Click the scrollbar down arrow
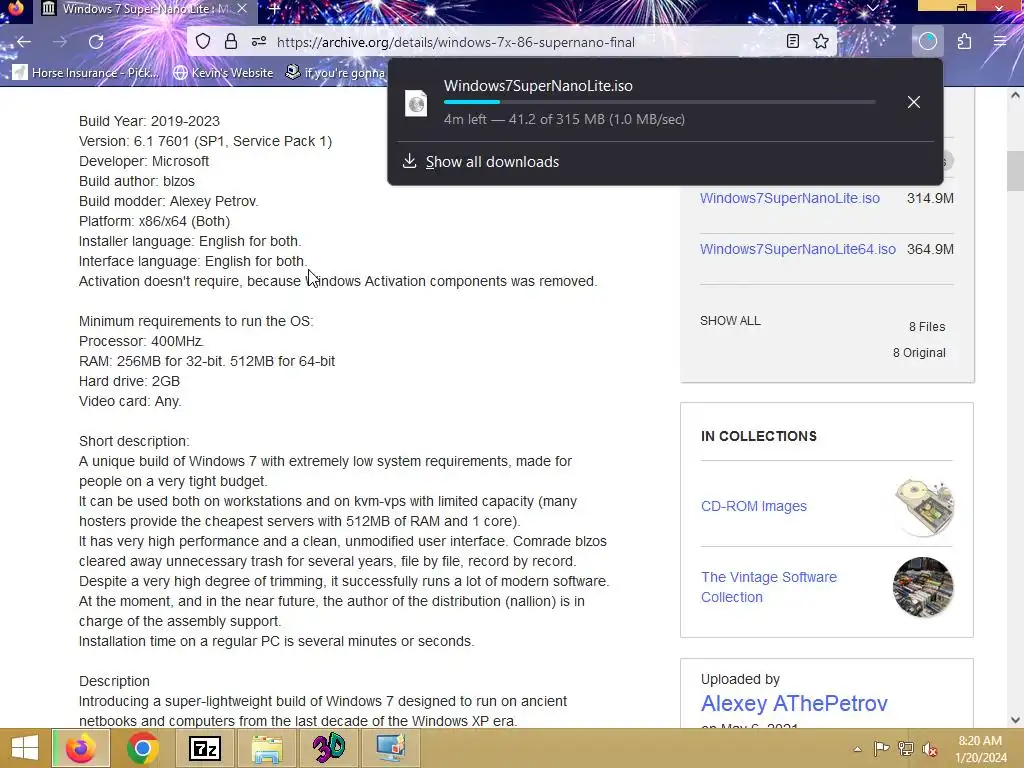 click(1015, 720)
